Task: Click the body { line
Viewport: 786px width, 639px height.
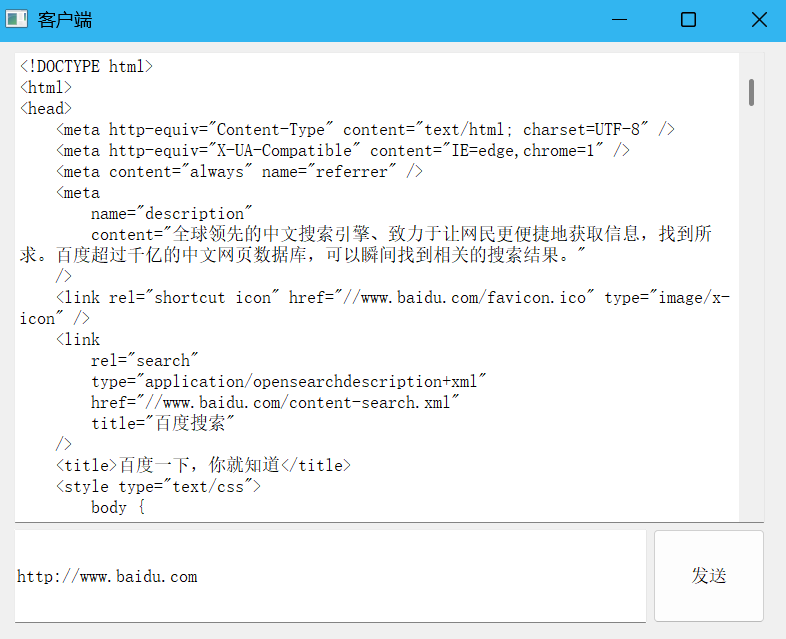Action: 118,508
